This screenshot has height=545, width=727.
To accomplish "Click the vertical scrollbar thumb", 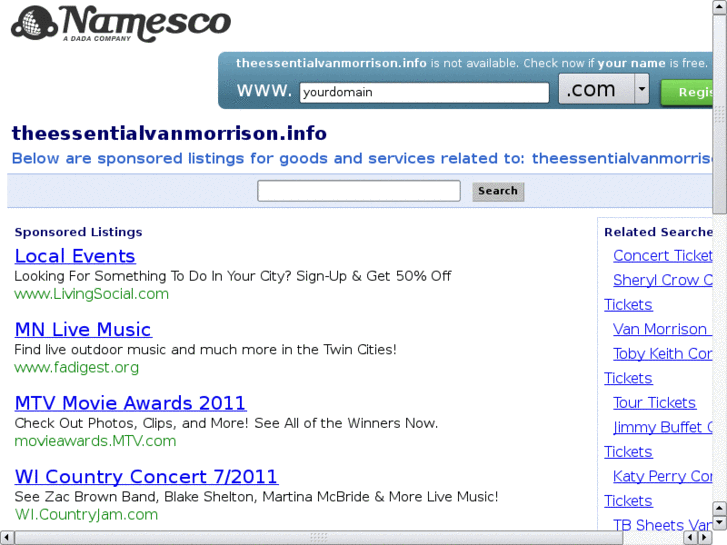I will [x=720, y=113].
